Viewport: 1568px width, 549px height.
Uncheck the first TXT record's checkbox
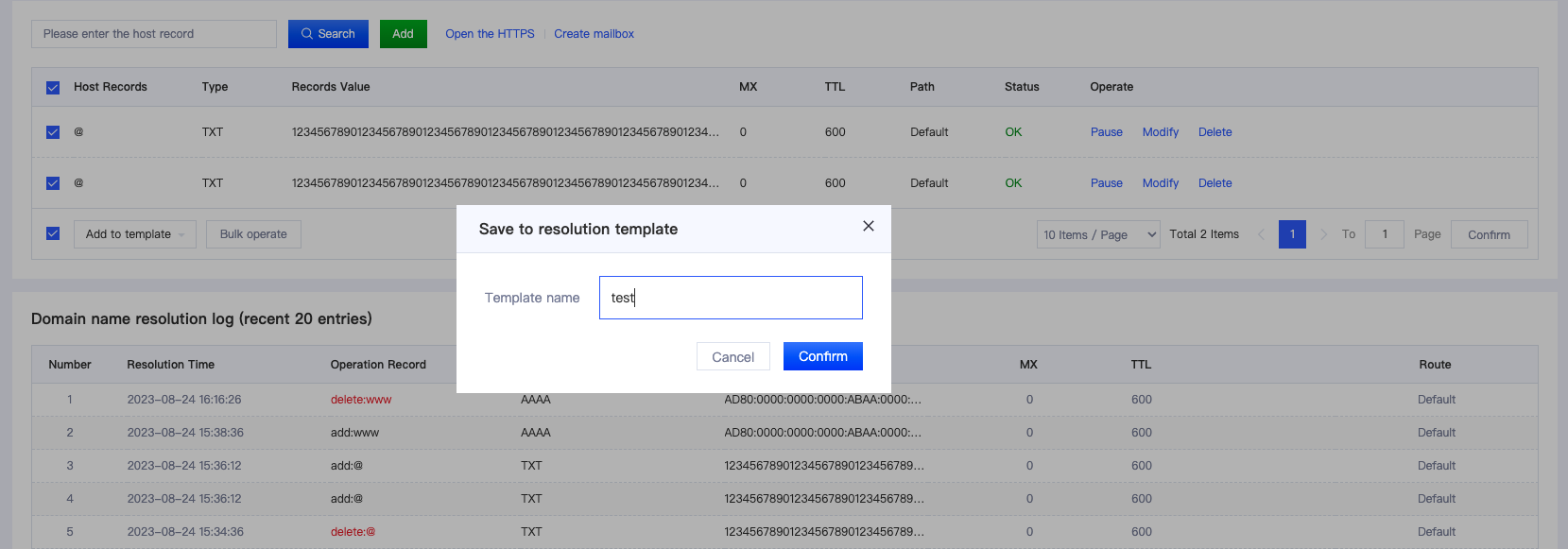click(53, 132)
